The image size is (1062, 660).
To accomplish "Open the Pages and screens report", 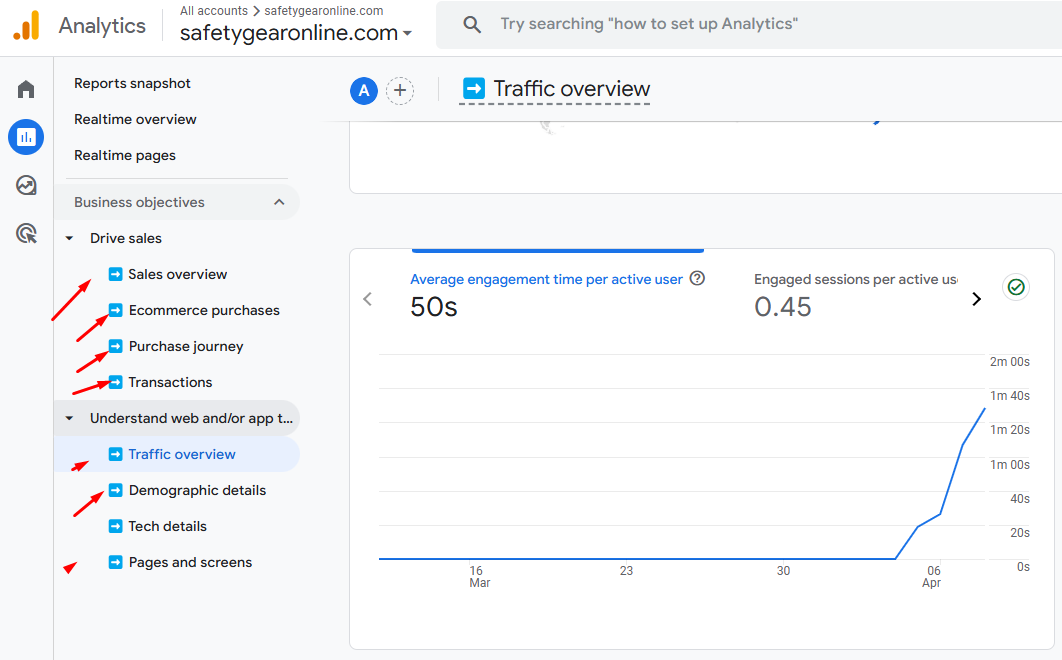I will 190,562.
